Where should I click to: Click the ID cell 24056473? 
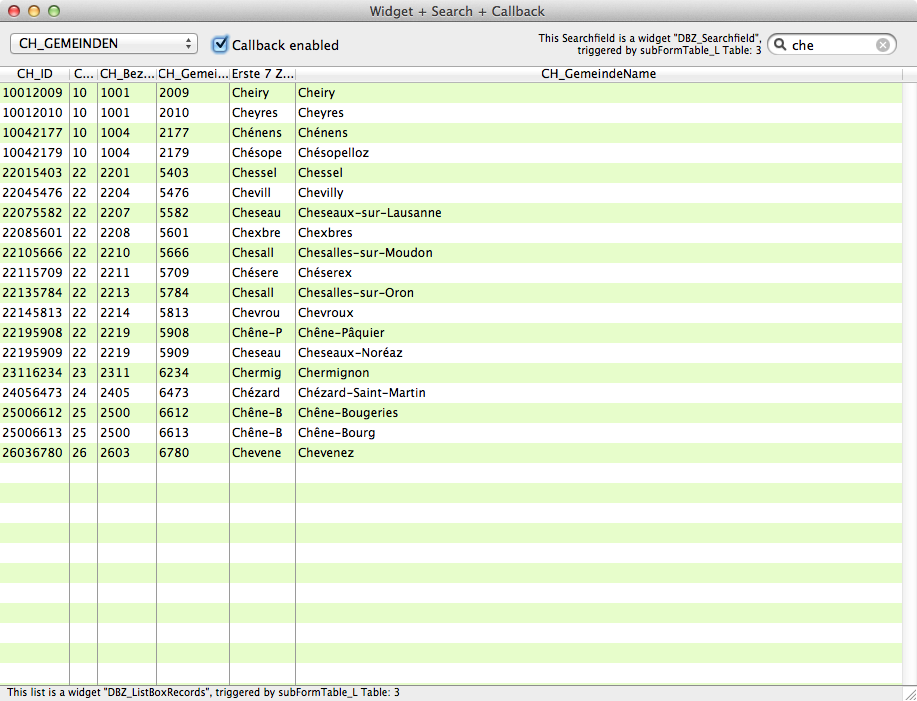[x=33, y=393]
